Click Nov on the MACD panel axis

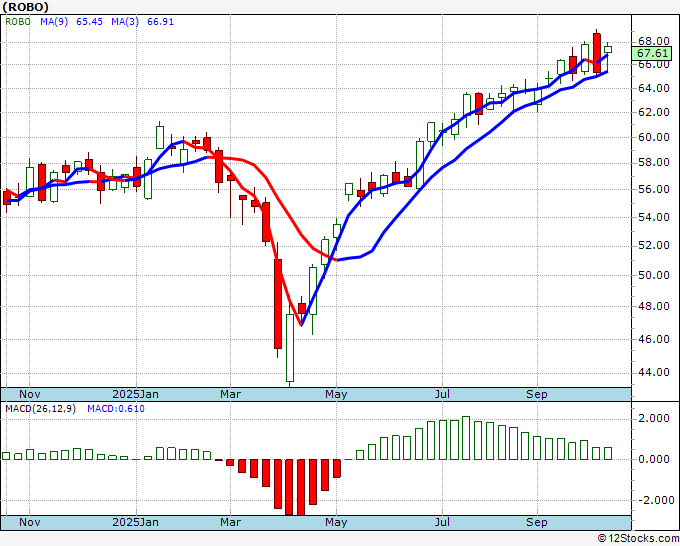(30, 522)
